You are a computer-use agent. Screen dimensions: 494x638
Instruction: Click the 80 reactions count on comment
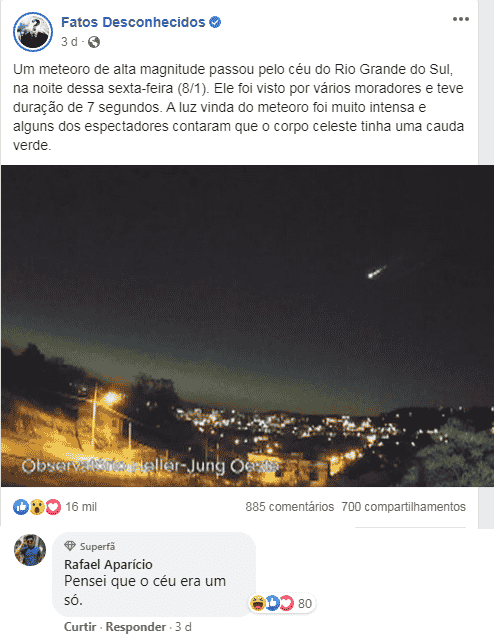[305, 603]
